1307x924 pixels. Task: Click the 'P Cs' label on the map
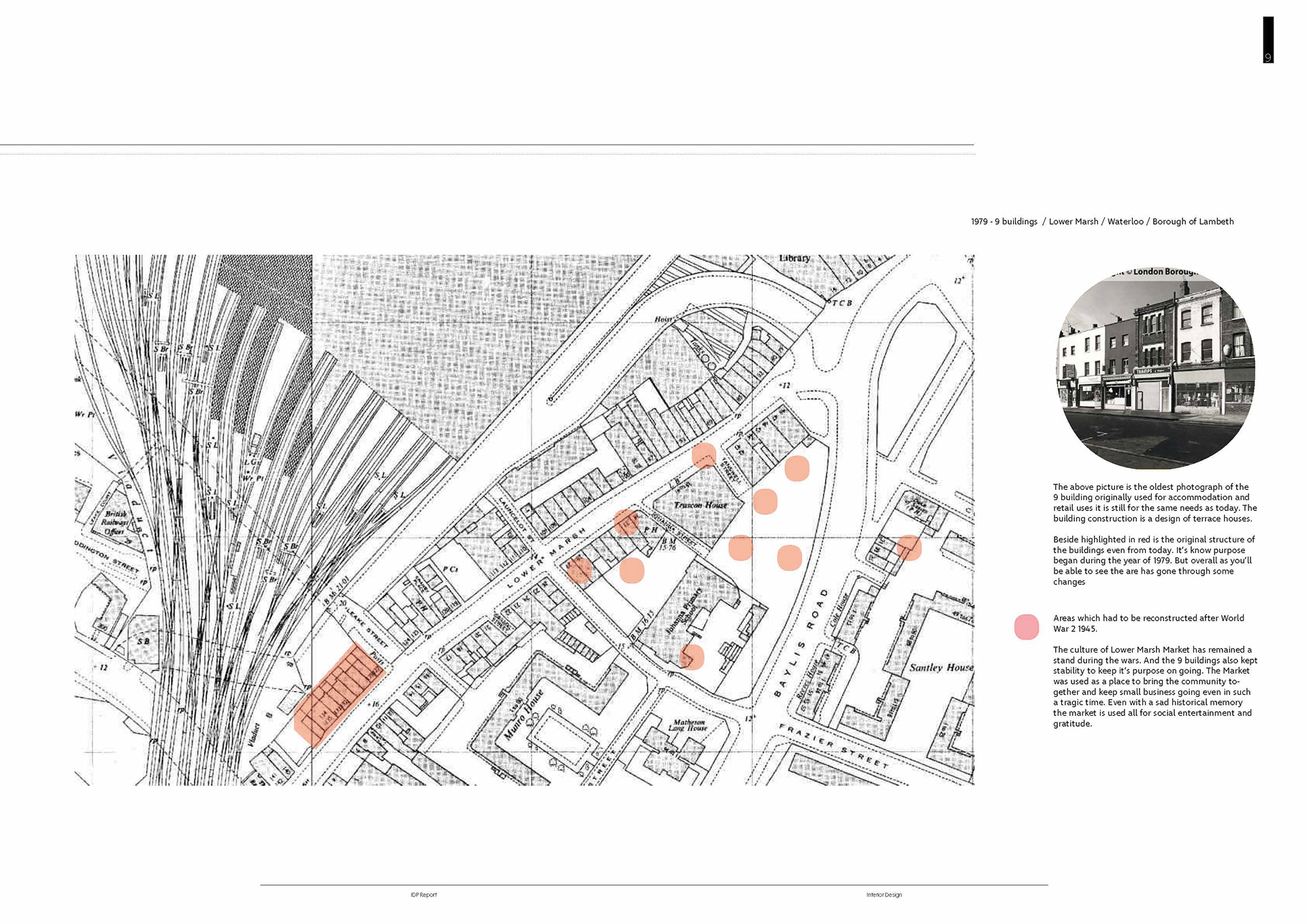point(450,569)
